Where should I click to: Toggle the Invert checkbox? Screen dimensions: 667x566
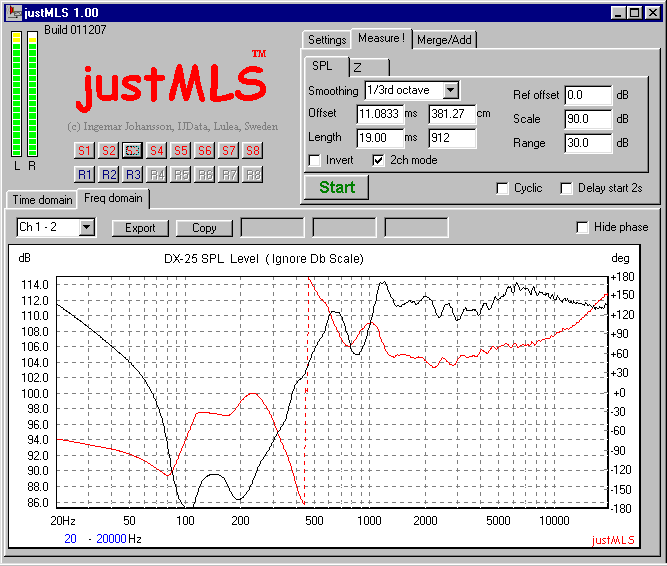pos(315,160)
